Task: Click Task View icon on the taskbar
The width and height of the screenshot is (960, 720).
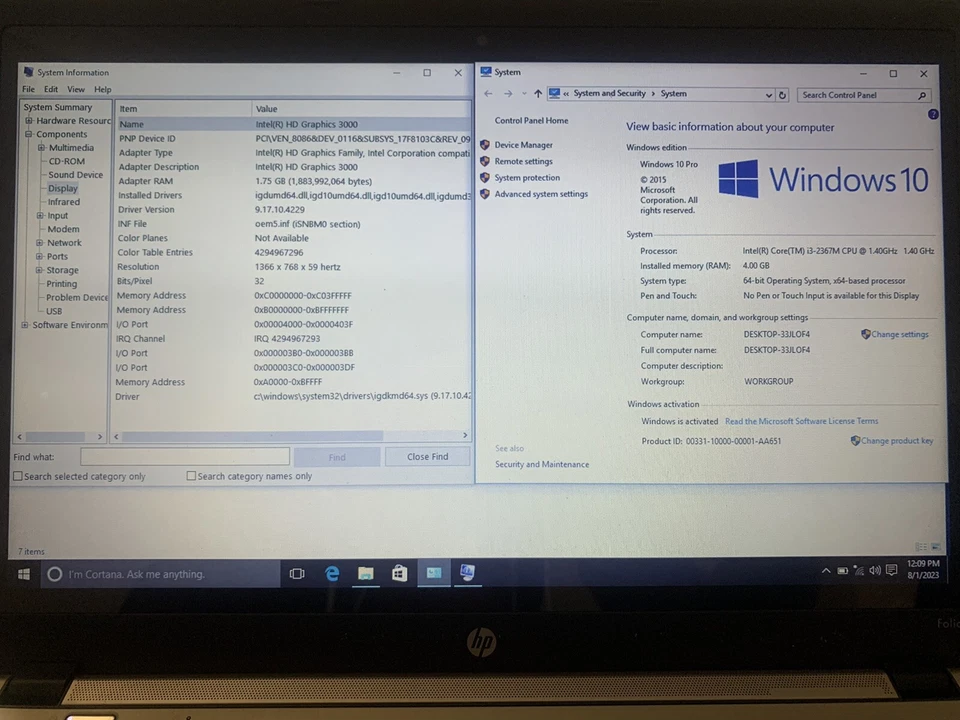Action: click(296, 573)
